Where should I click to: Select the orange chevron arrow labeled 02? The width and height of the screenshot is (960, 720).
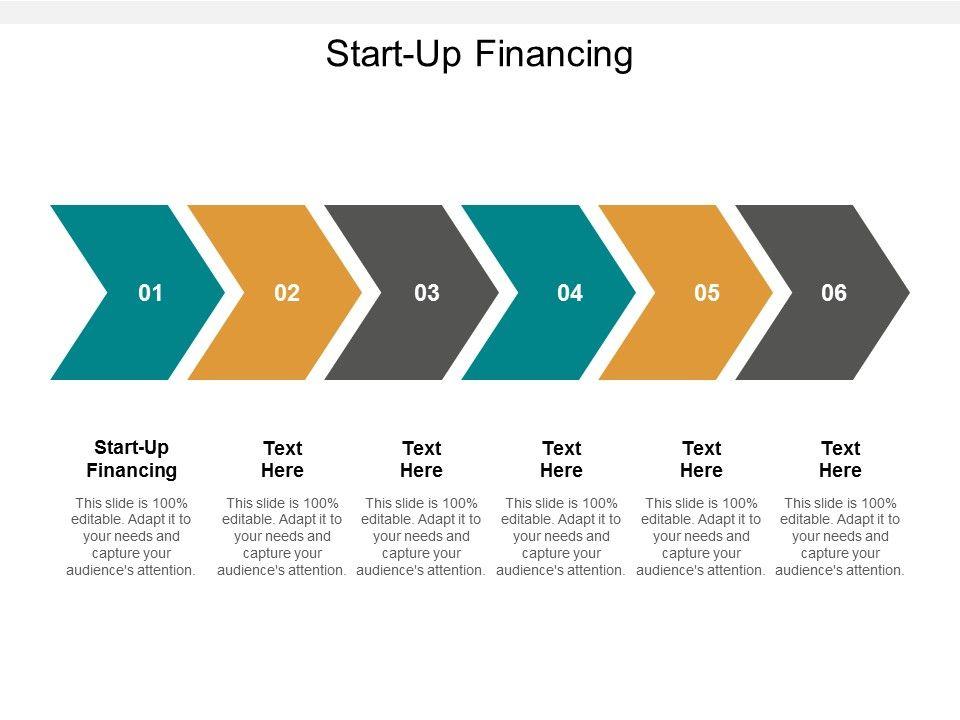(x=287, y=293)
